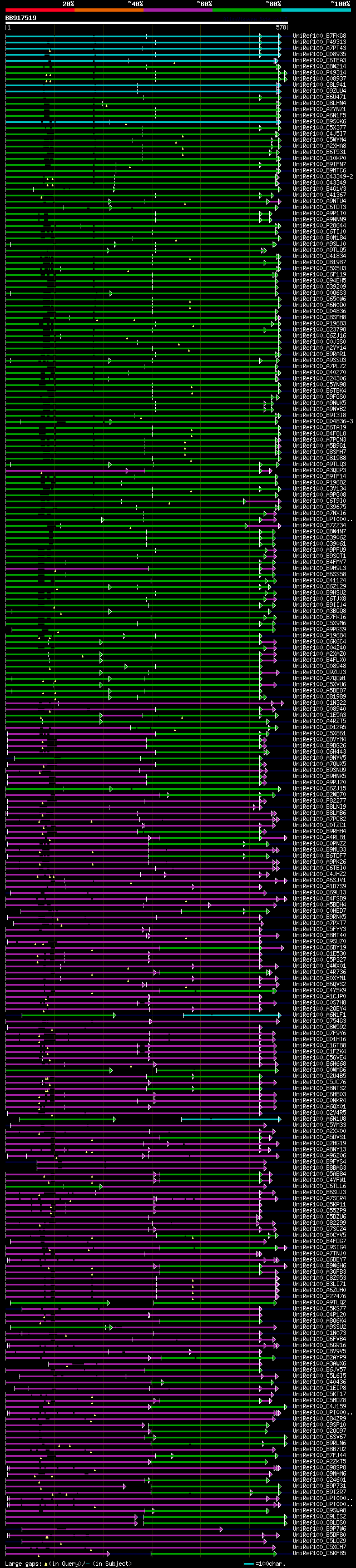
Task: Open hit UniRef100_Q43349-2
Action: tap(322, 176)
